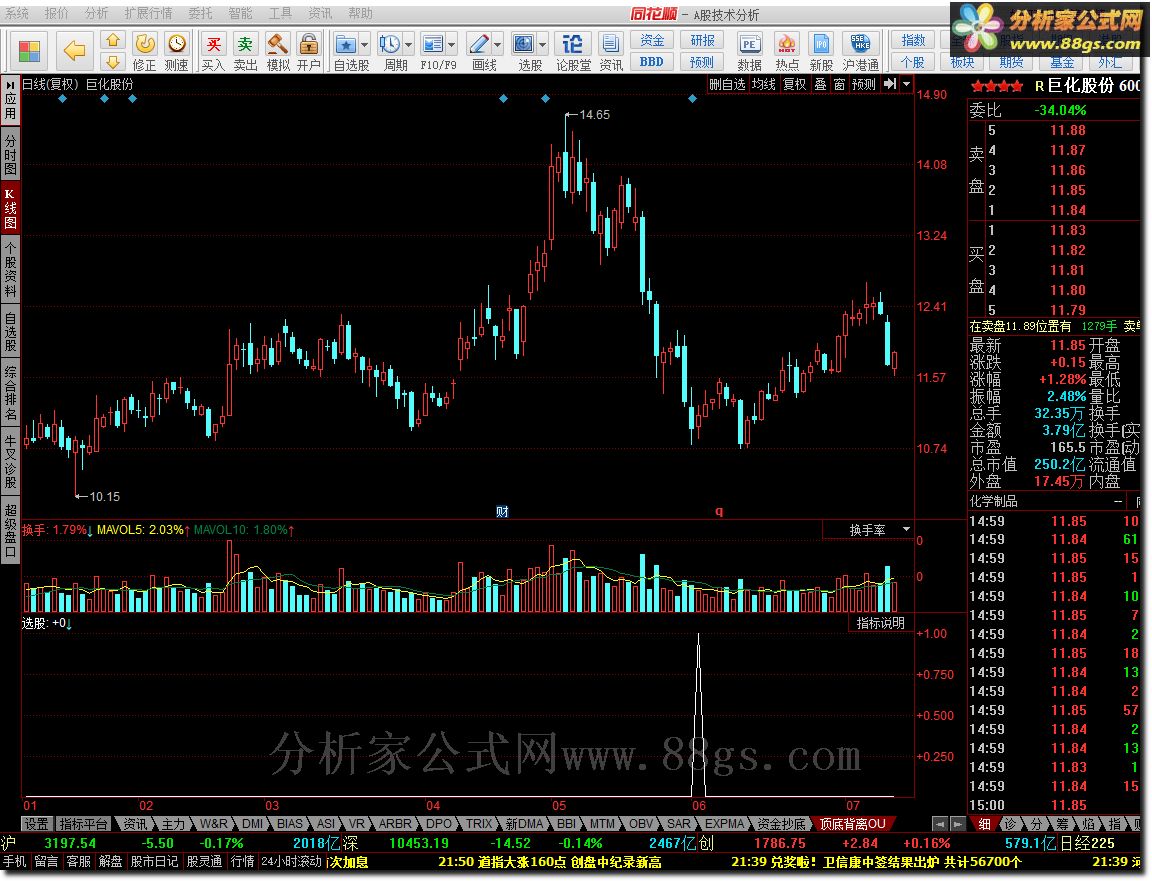Open the 沪港通 SSE HKE icon
Image resolution: width=1152 pixels, height=881 pixels.
coord(860,44)
